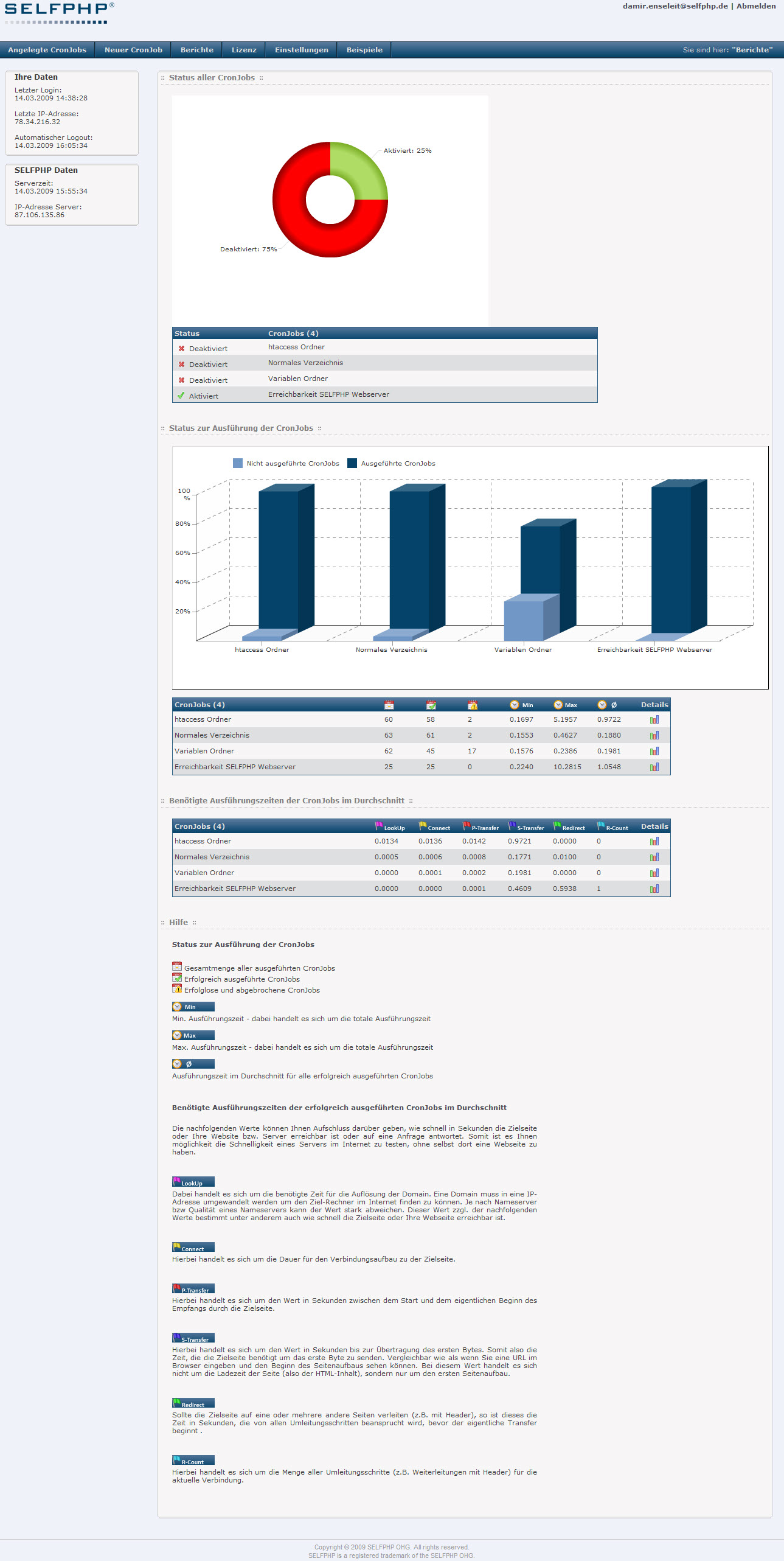Click the Min clock column header icon
Screen dimensions: 784x1561
click(515, 705)
